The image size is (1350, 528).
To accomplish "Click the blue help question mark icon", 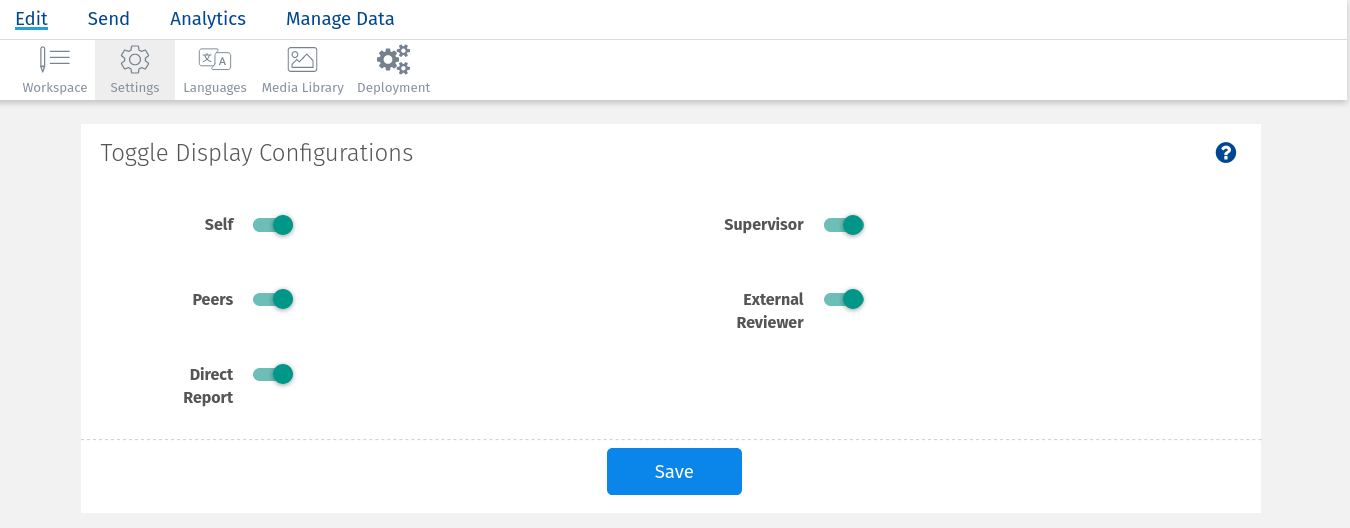I will click(x=1226, y=153).
